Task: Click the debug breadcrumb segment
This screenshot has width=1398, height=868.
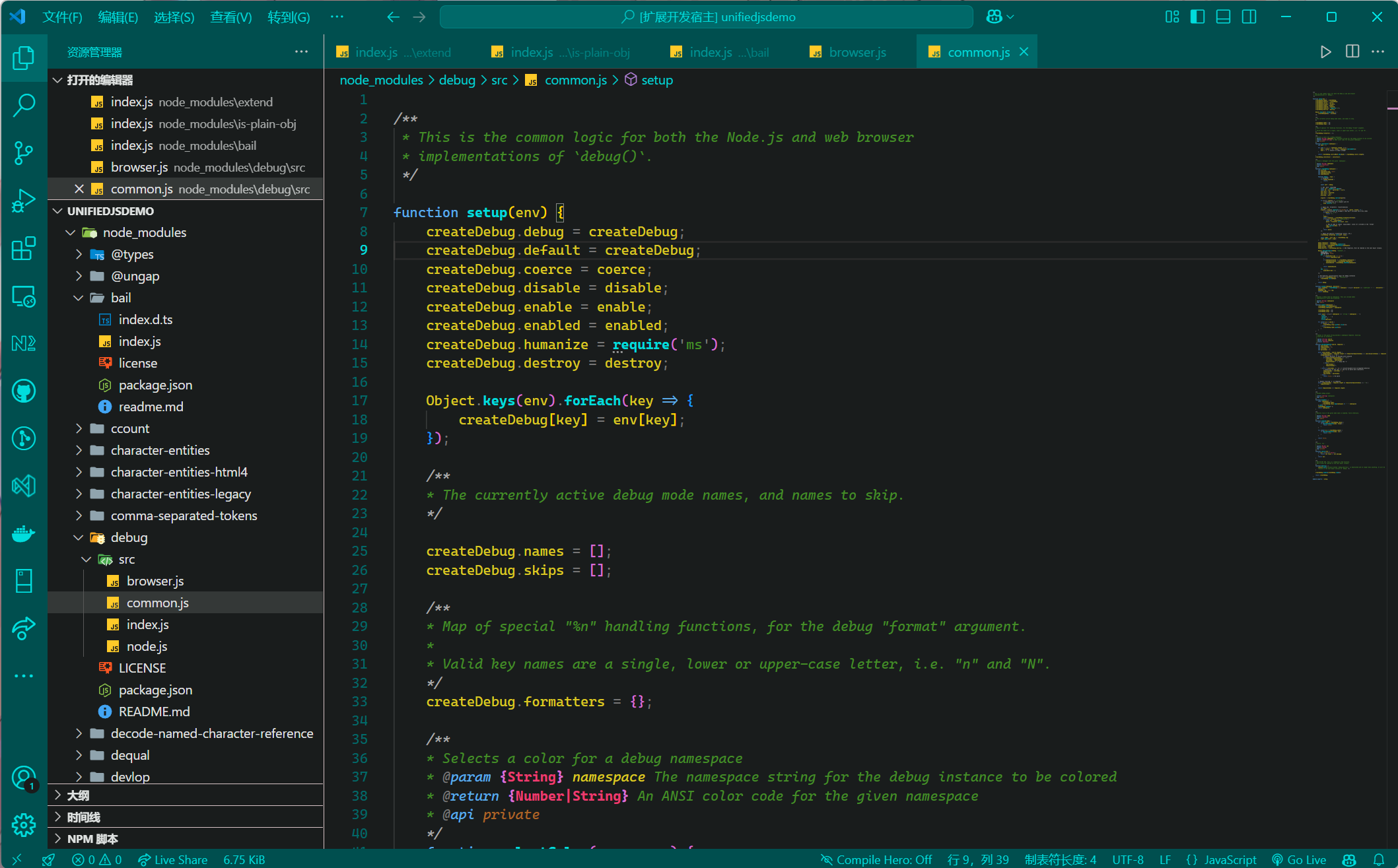Action: (x=457, y=80)
